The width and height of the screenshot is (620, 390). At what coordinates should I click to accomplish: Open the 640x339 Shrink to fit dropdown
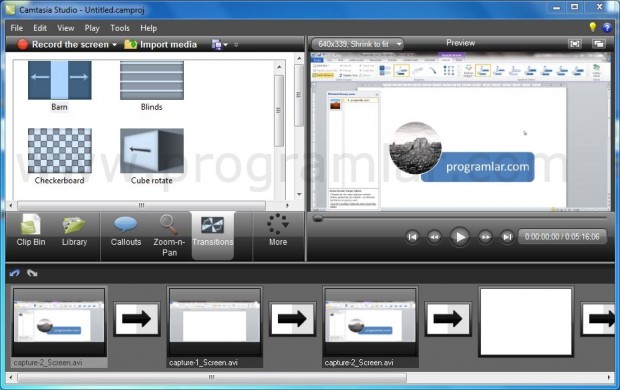pos(357,44)
